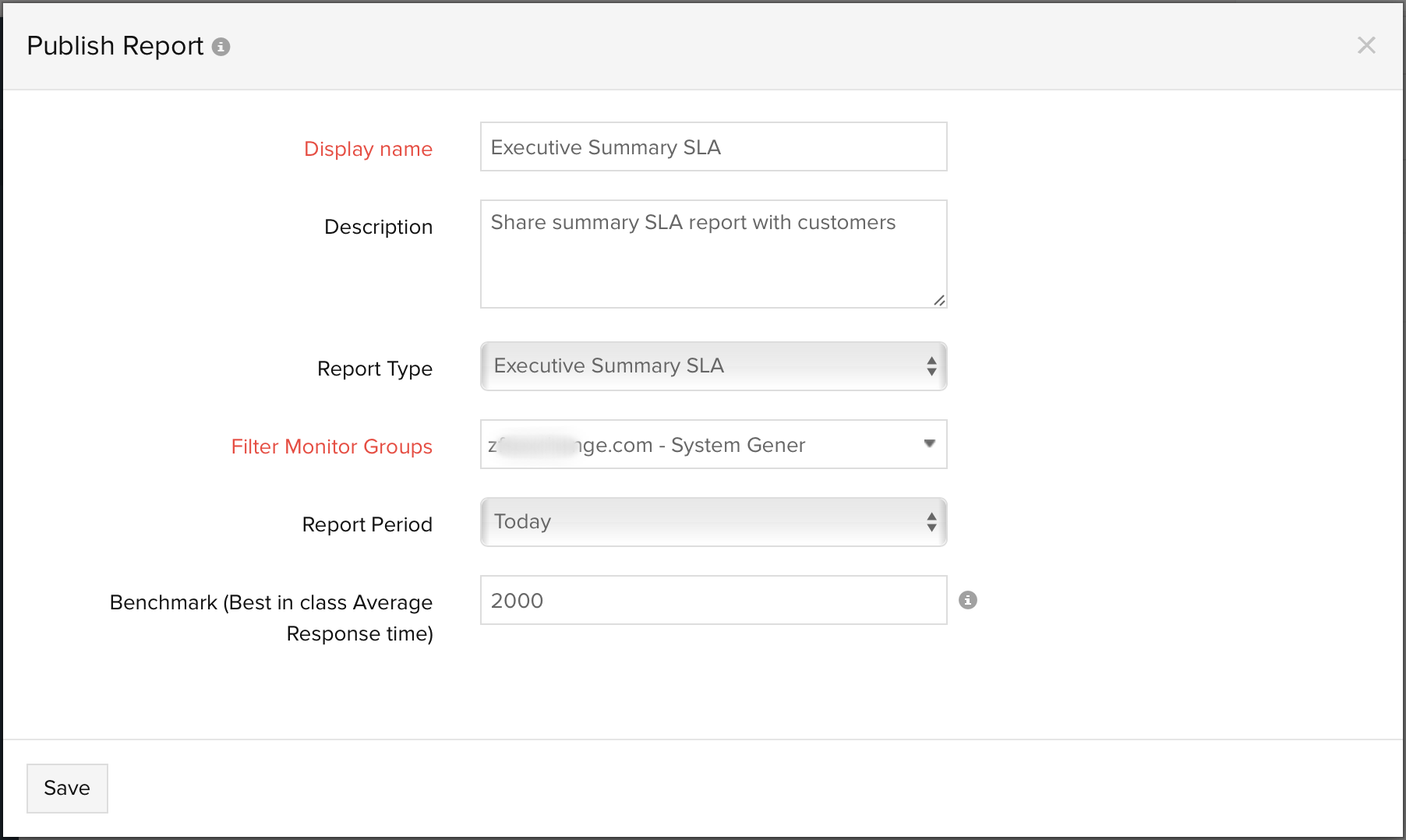Grab the Description box resize handle
This screenshot has width=1406, height=840.
(x=939, y=300)
